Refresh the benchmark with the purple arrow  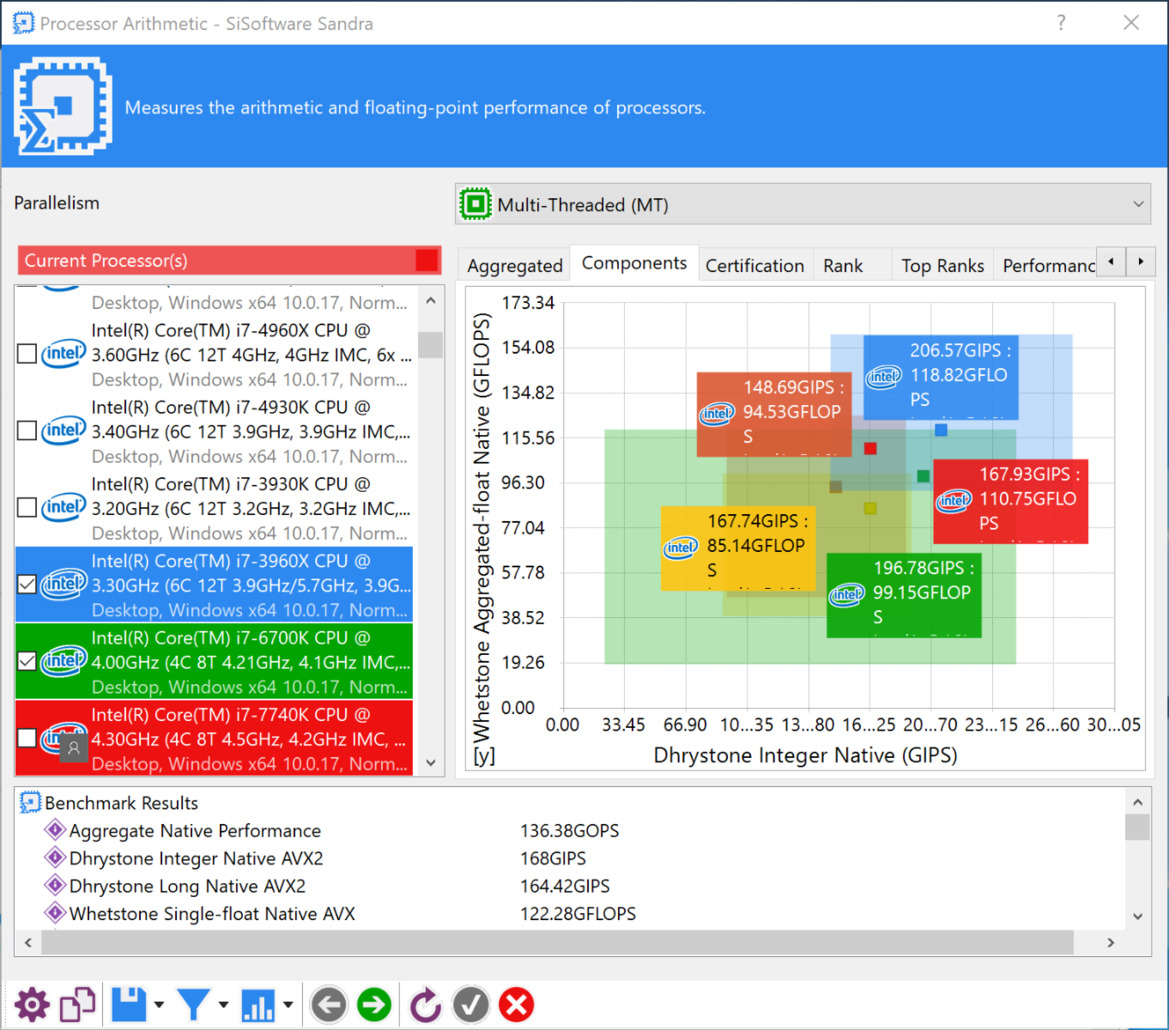coord(426,1005)
